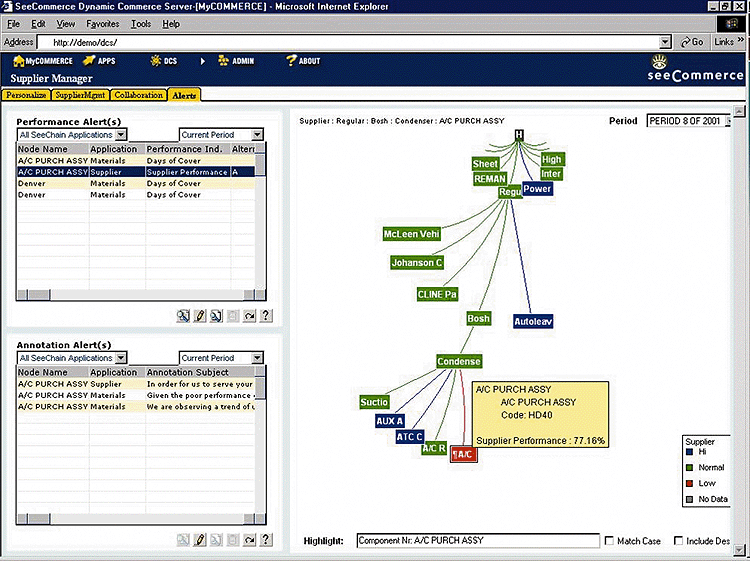The image size is (750, 561).
Task: Select the Power blue node
Action: pyautogui.click(x=537, y=189)
